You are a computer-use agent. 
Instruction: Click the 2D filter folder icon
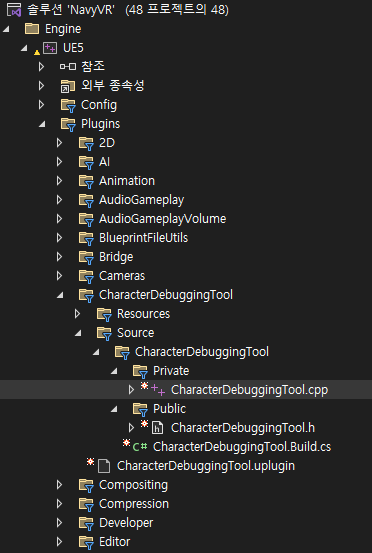(86, 143)
